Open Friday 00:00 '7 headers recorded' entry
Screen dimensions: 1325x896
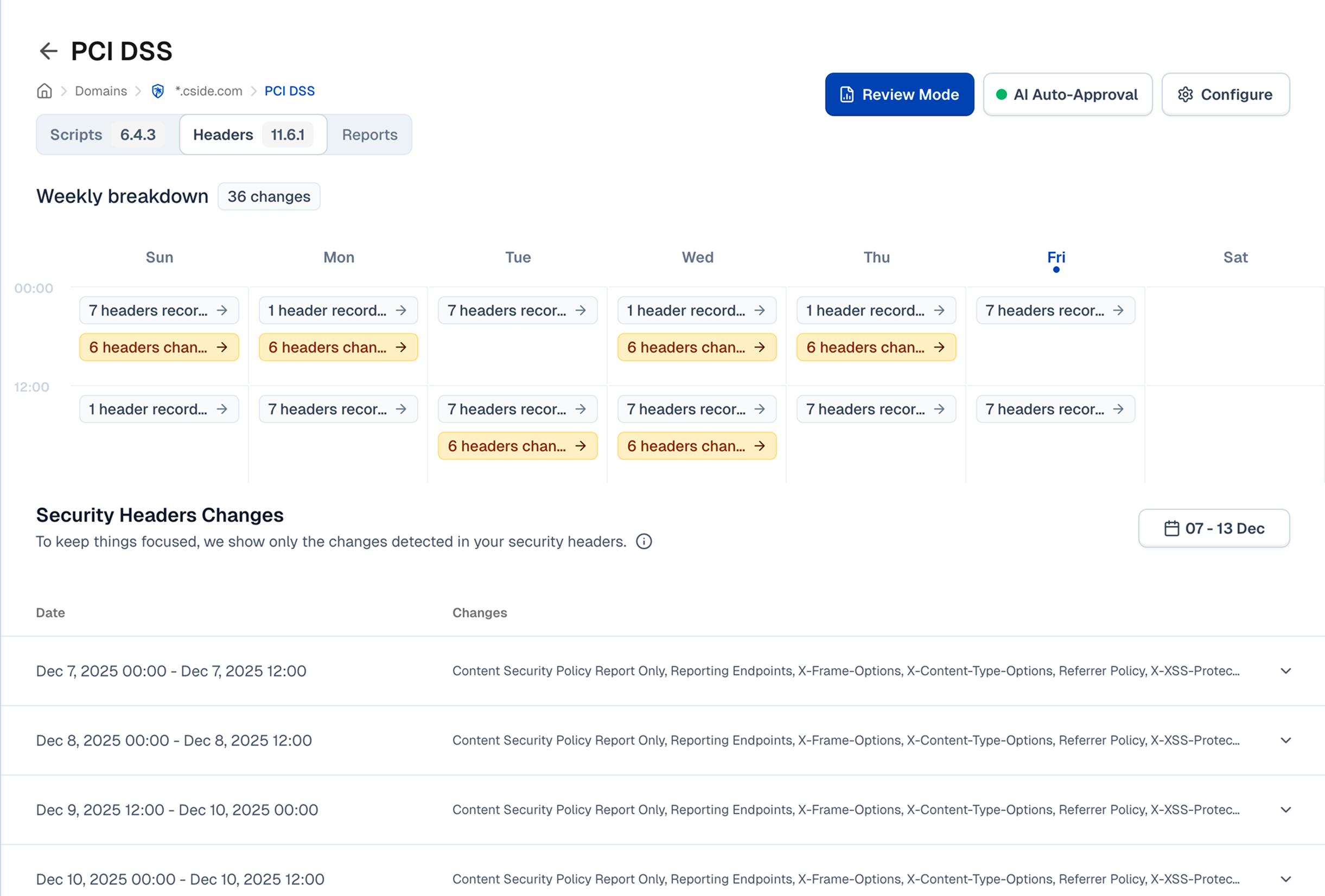click(1056, 311)
